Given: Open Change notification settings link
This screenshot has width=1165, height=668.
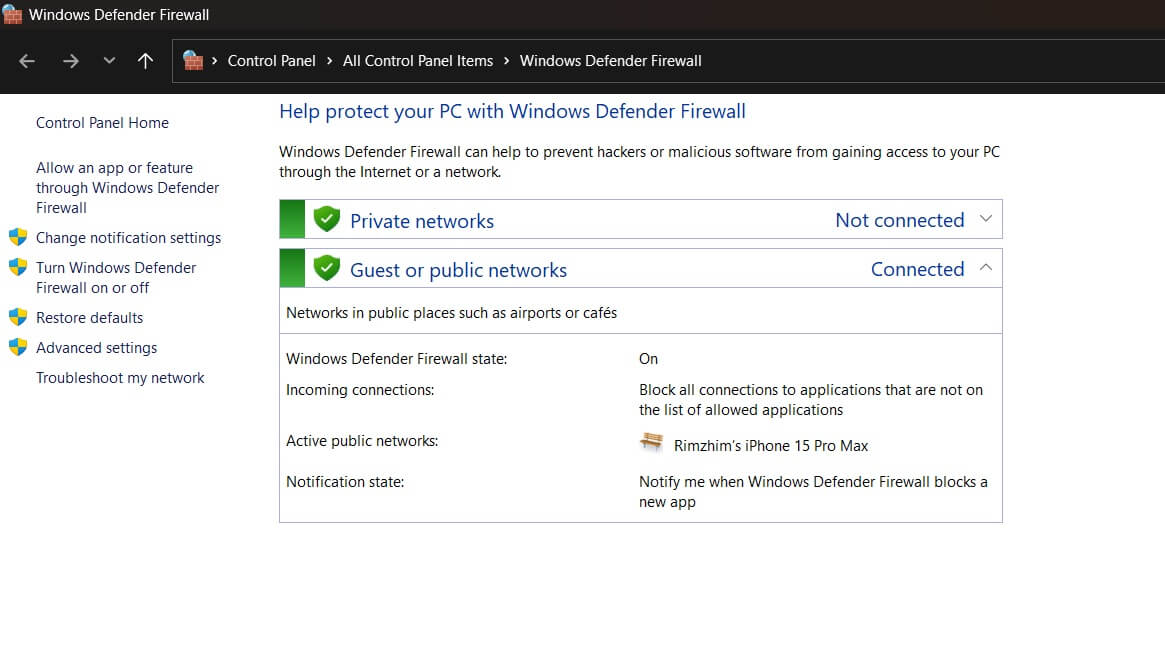Looking at the screenshot, I should tap(129, 238).
